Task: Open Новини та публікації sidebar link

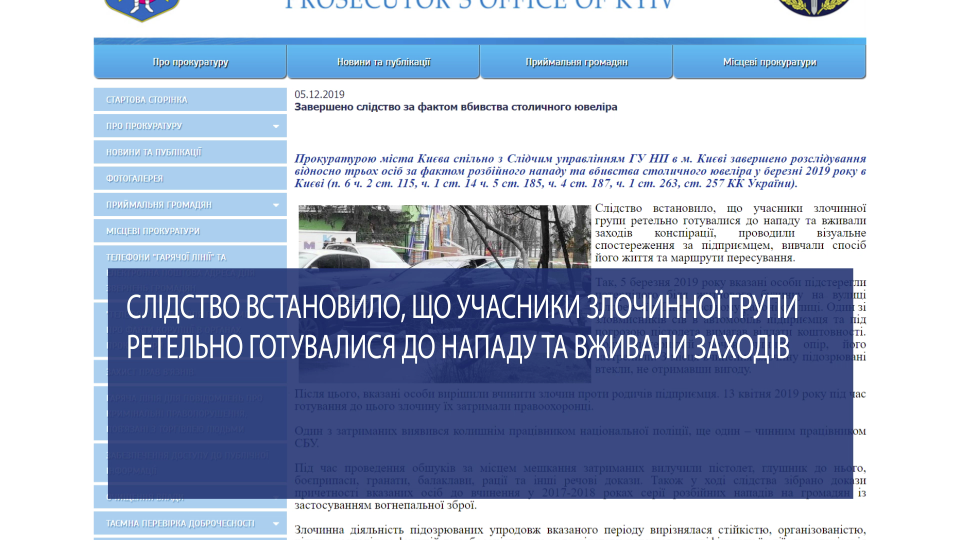Action: coord(190,152)
